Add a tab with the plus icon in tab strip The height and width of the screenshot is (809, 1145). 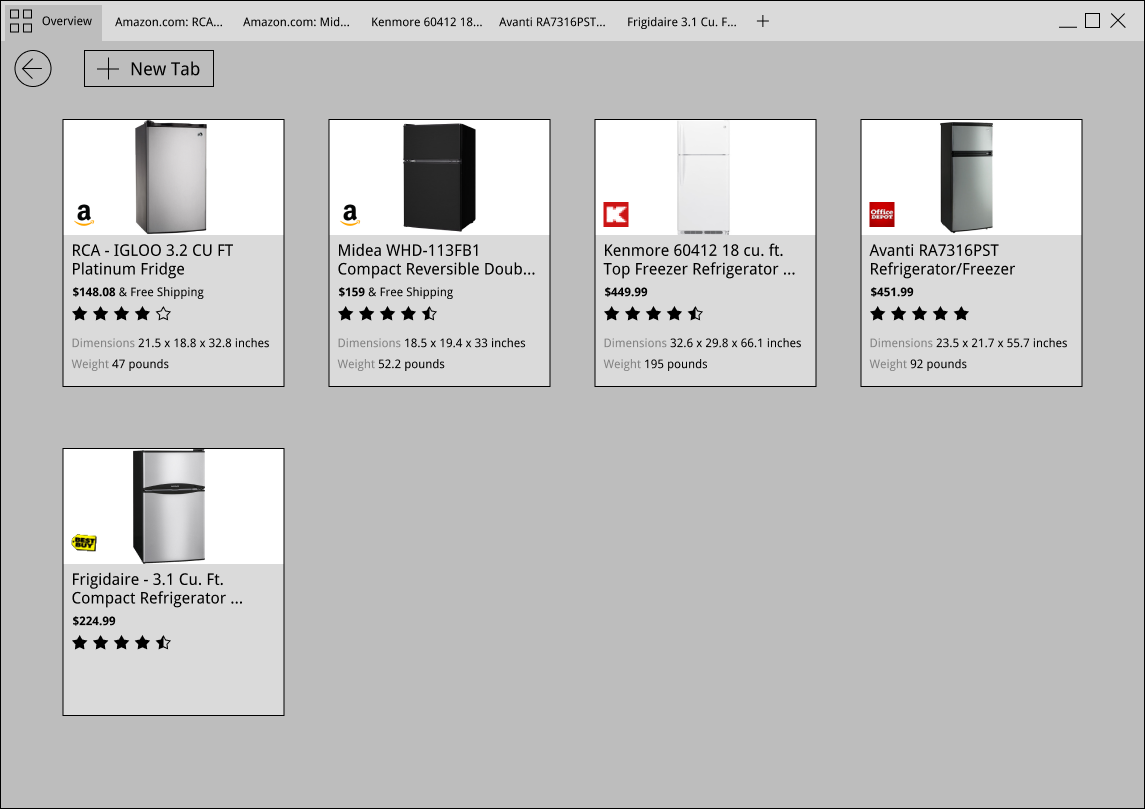click(x=762, y=21)
